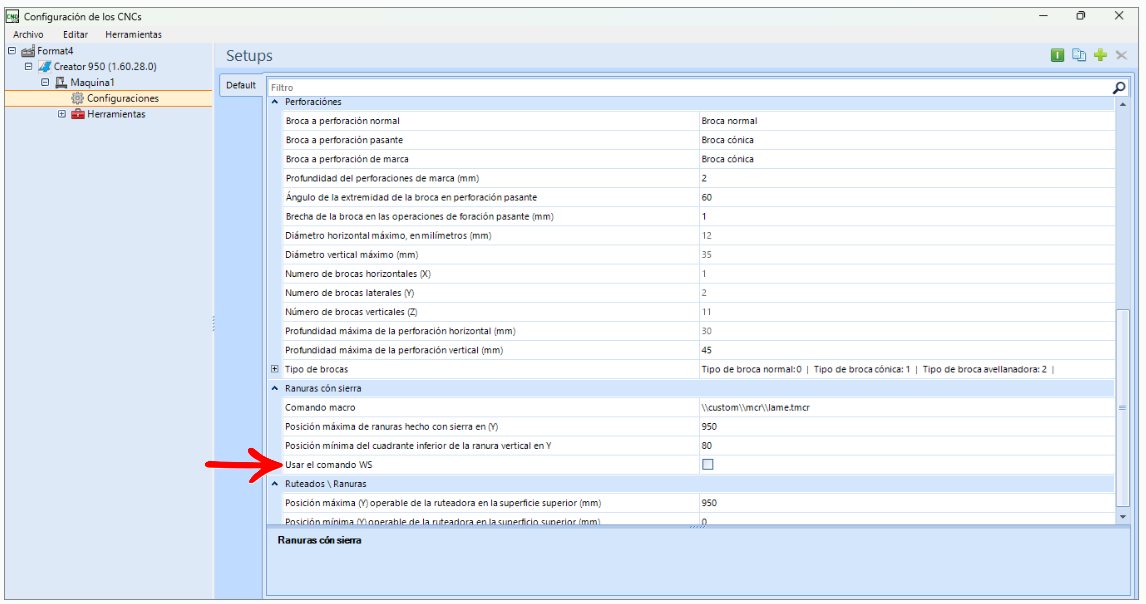Click the red Herramientas toolbox icon
The image size is (1146, 604).
coord(78,114)
